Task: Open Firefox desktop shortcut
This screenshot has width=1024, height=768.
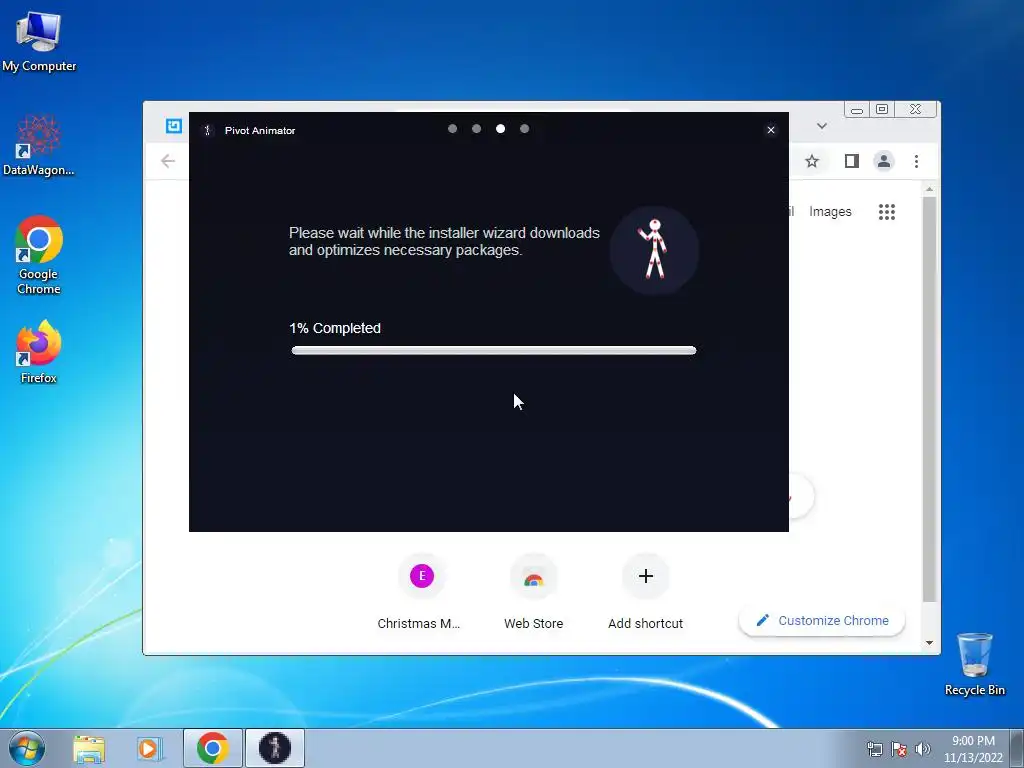Action: coord(39,351)
